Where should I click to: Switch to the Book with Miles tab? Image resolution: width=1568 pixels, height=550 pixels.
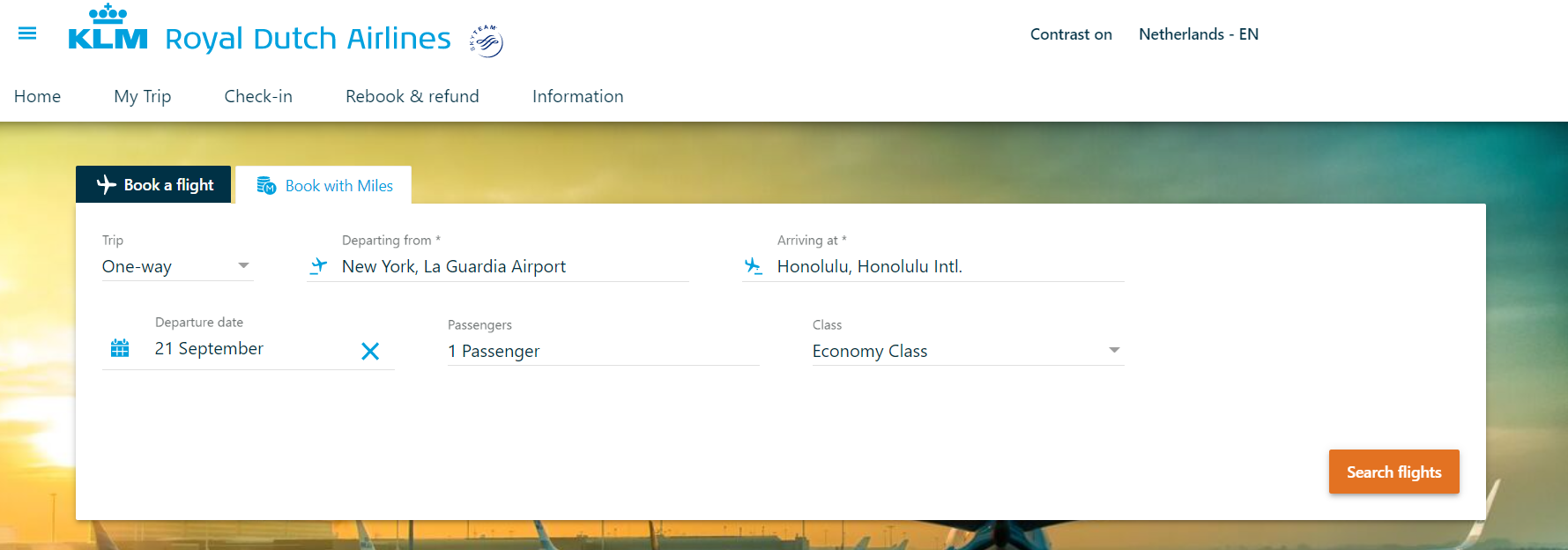(339, 185)
